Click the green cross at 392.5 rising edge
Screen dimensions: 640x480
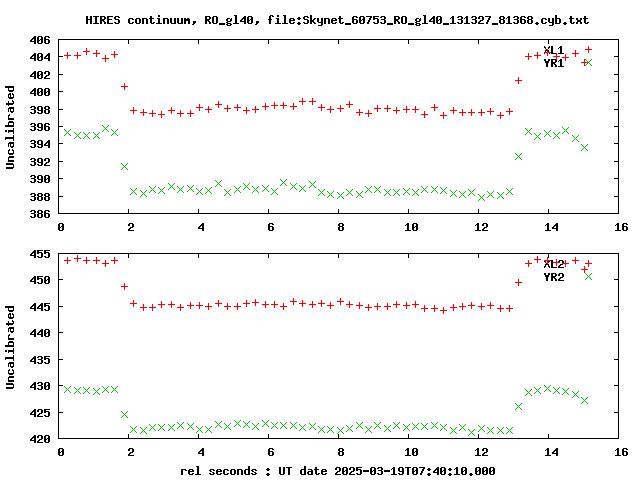click(x=518, y=156)
